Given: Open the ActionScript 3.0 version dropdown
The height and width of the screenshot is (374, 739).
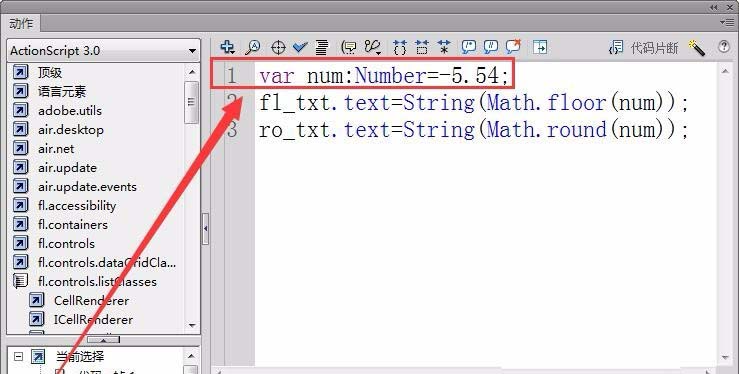Looking at the screenshot, I should [103, 50].
